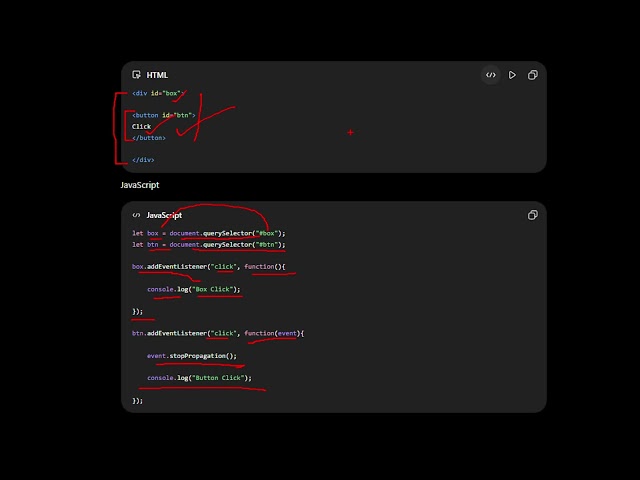This screenshot has height=480, width=640.
Task: Click the JavaScript heading between blocks
Action: coord(140,185)
